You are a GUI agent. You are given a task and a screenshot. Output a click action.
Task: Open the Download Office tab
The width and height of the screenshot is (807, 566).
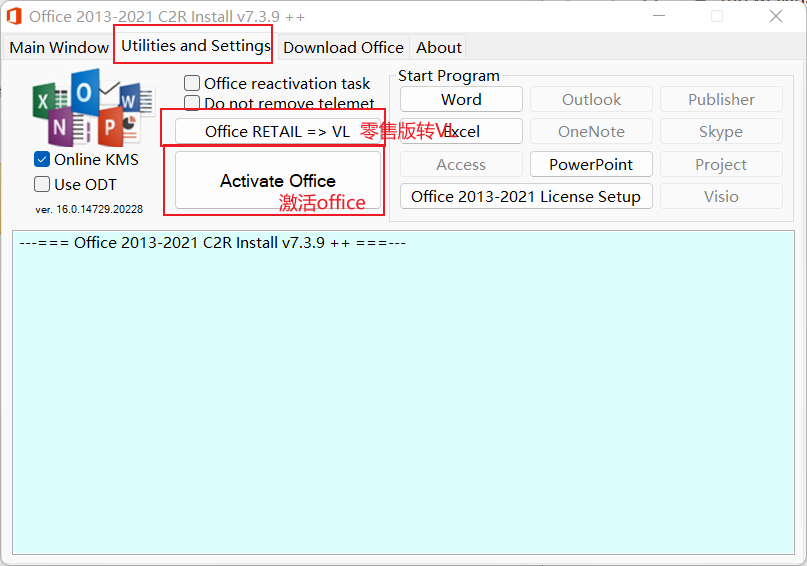click(x=343, y=47)
